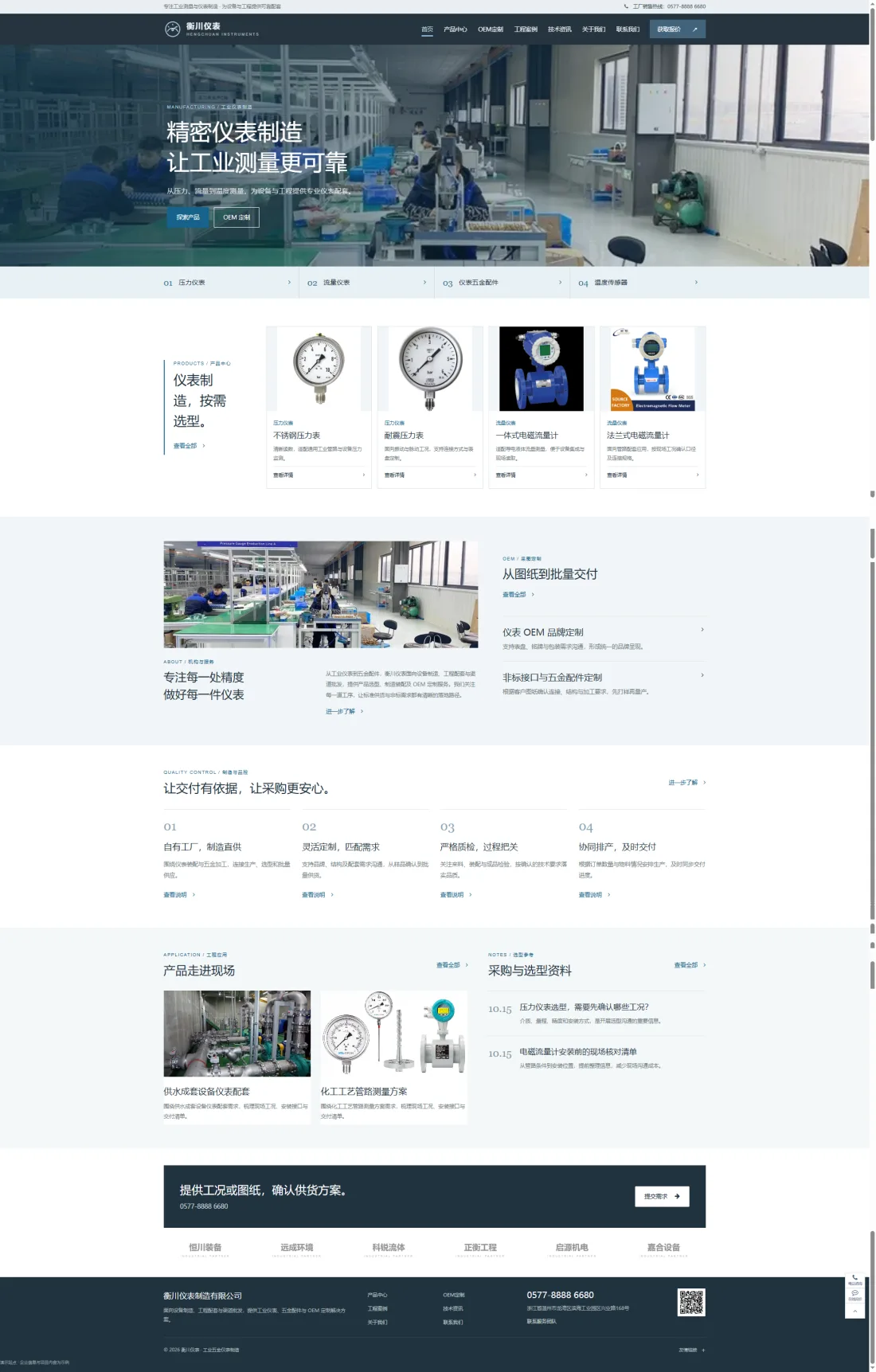Click footer 技术资讯 link
This screenshot has height=1372, width=876.
click(453, 1308)
